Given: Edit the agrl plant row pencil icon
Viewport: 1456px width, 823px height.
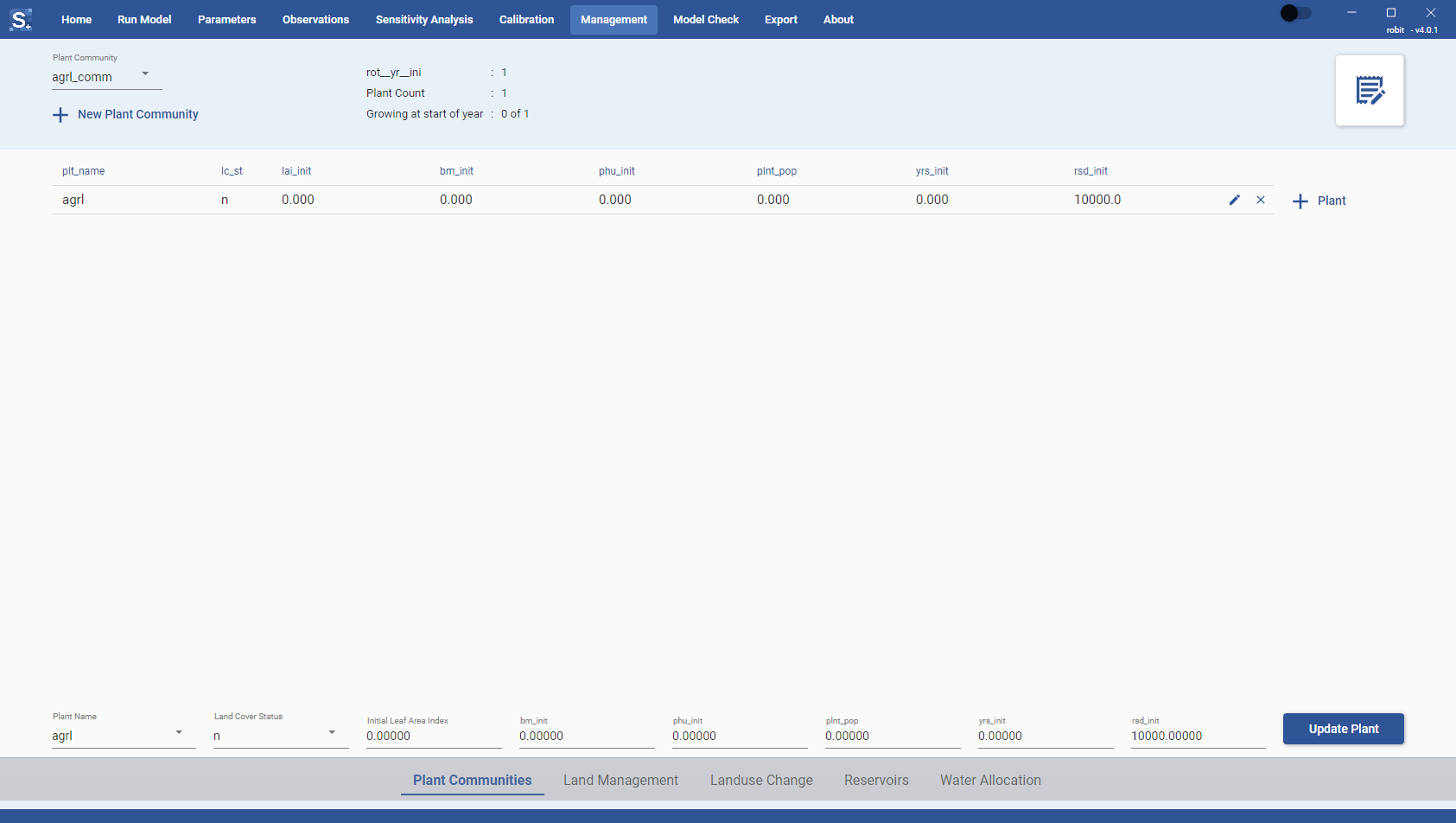Looking at the screenshot, I should [x=1235, y=200].
